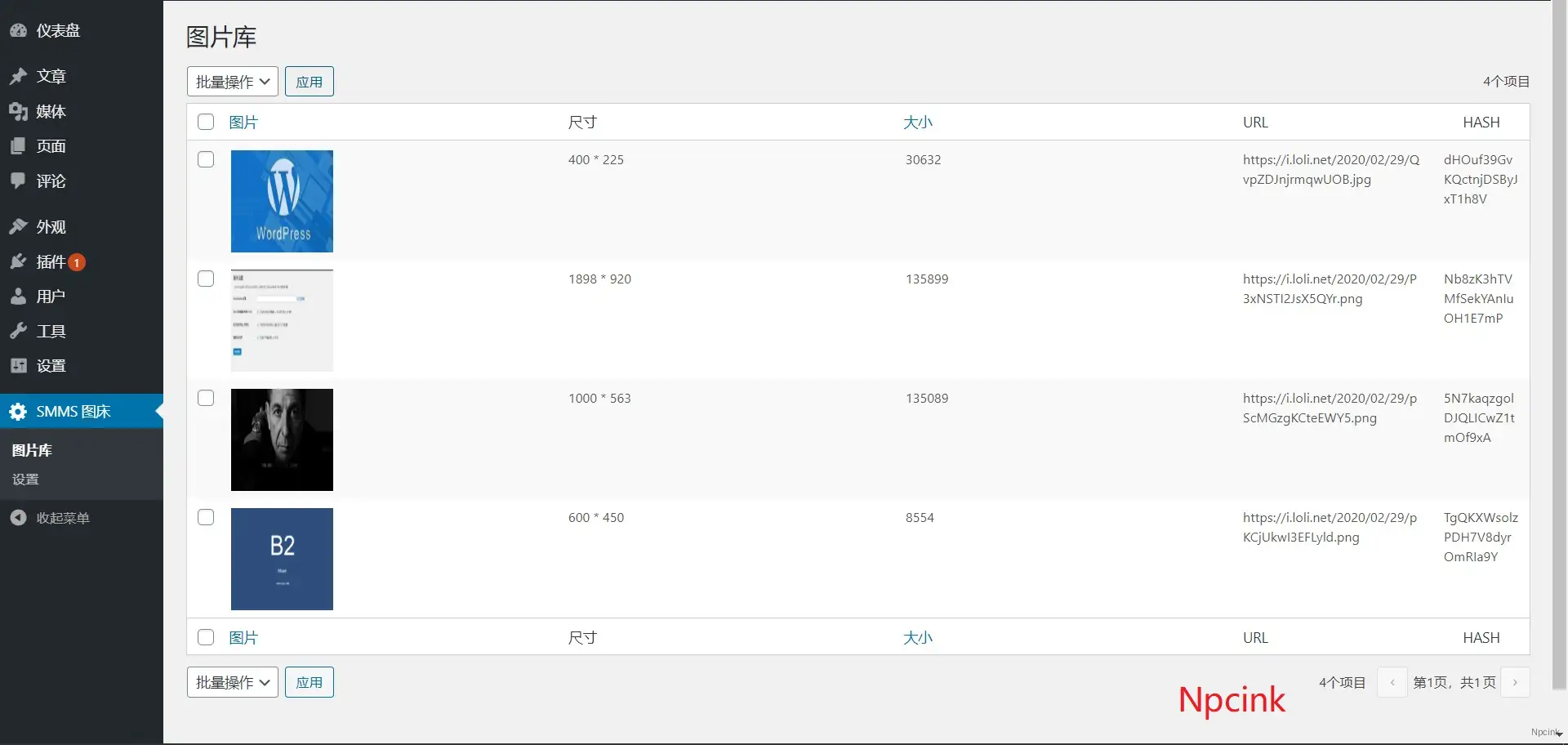The height and width of the screenshot is (745, 1568).
Task: Toggle the select-all checkbox in table header
Action: click(206, 122)
